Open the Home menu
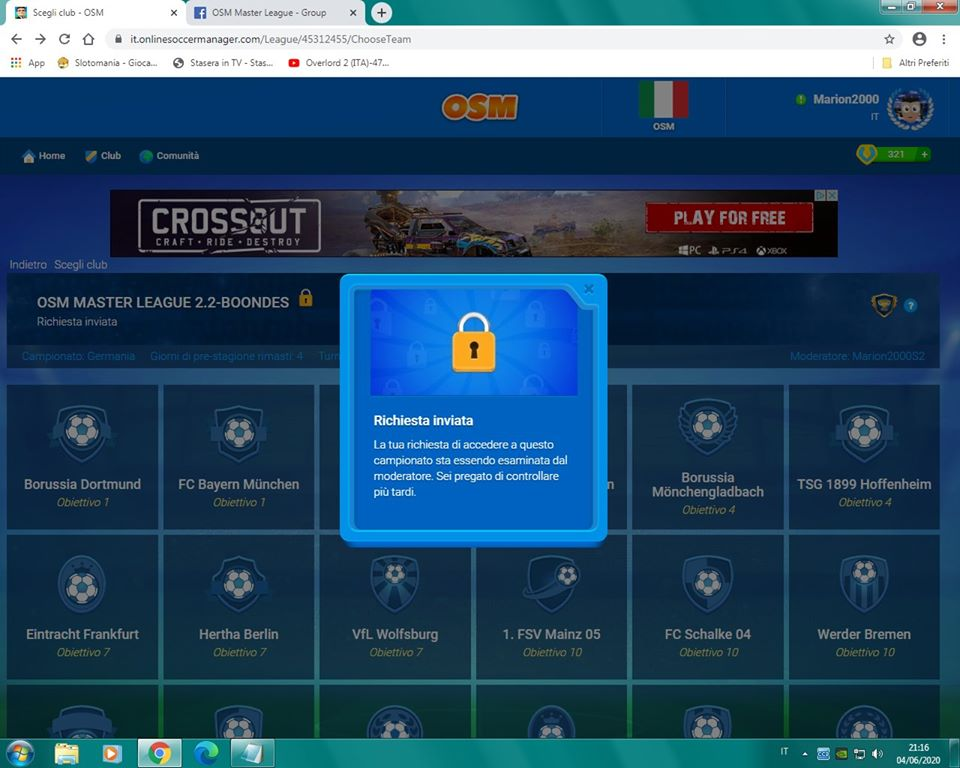Image resolution: width=960 pixels, height=768 pixels. (x=43, y=156)
